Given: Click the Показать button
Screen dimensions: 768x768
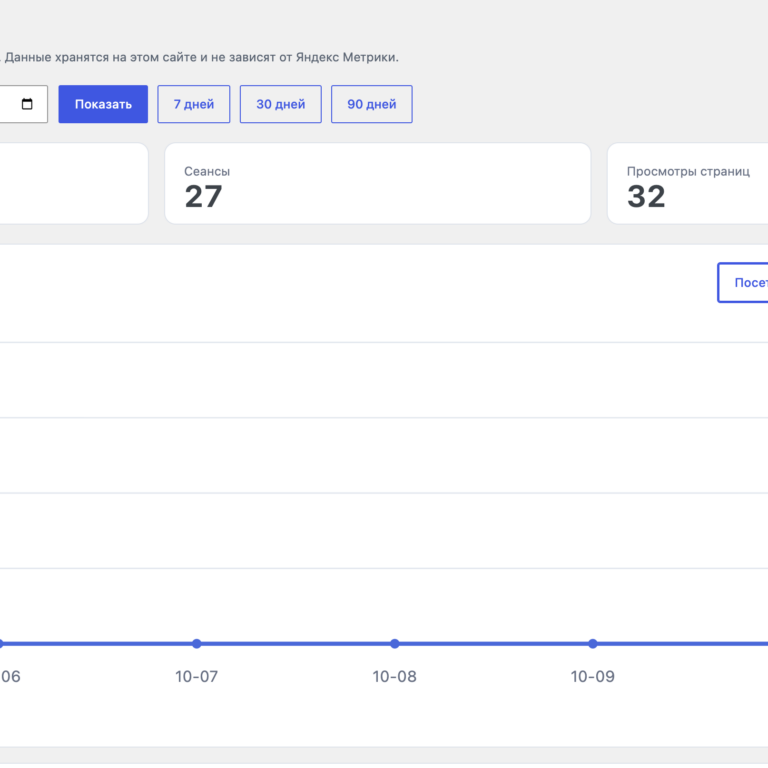Looking at the screenshot, I should pos(103,104).
